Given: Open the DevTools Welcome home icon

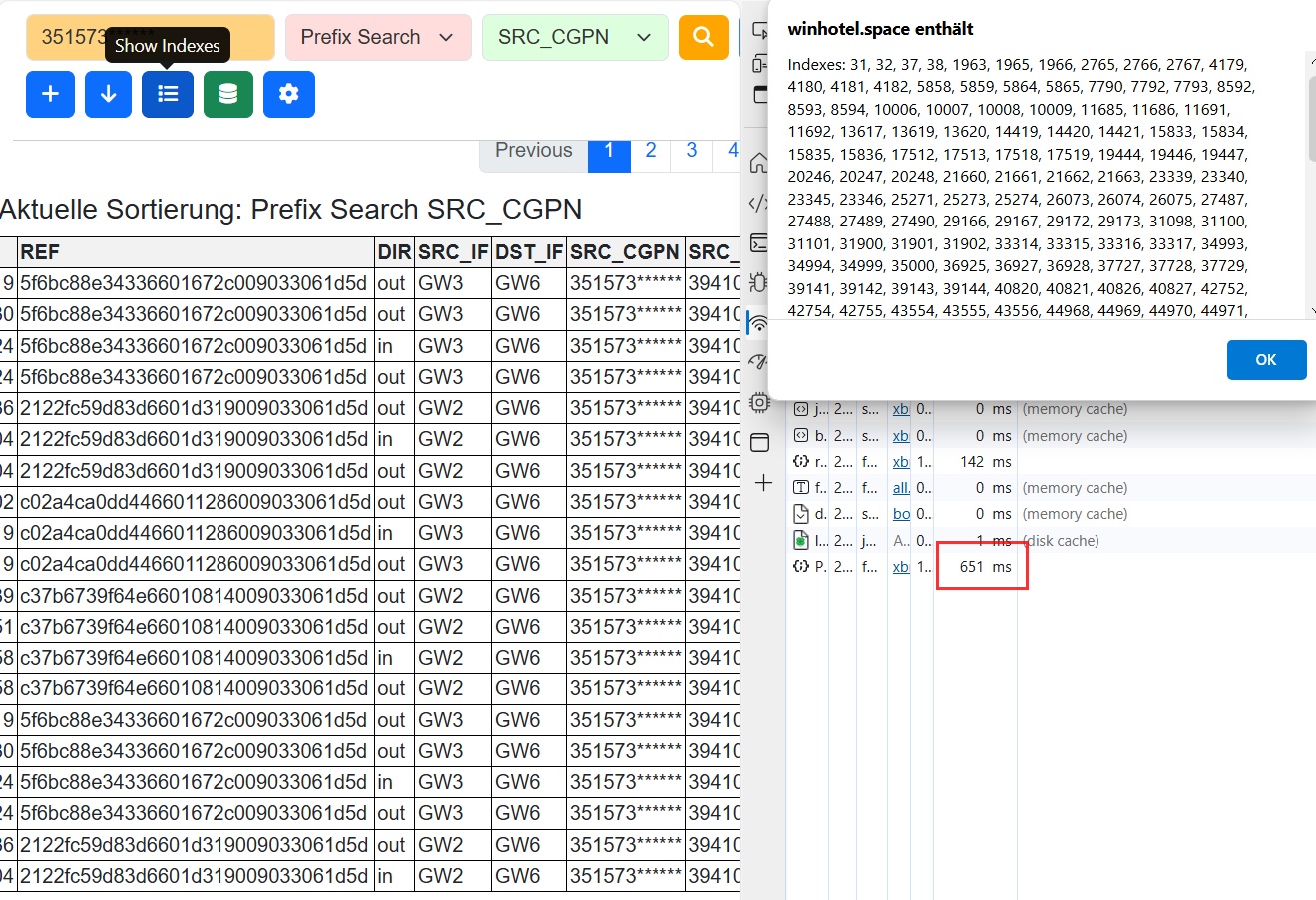Looking at the screenshot, I should pyautogui.click(x=759, y=163).
